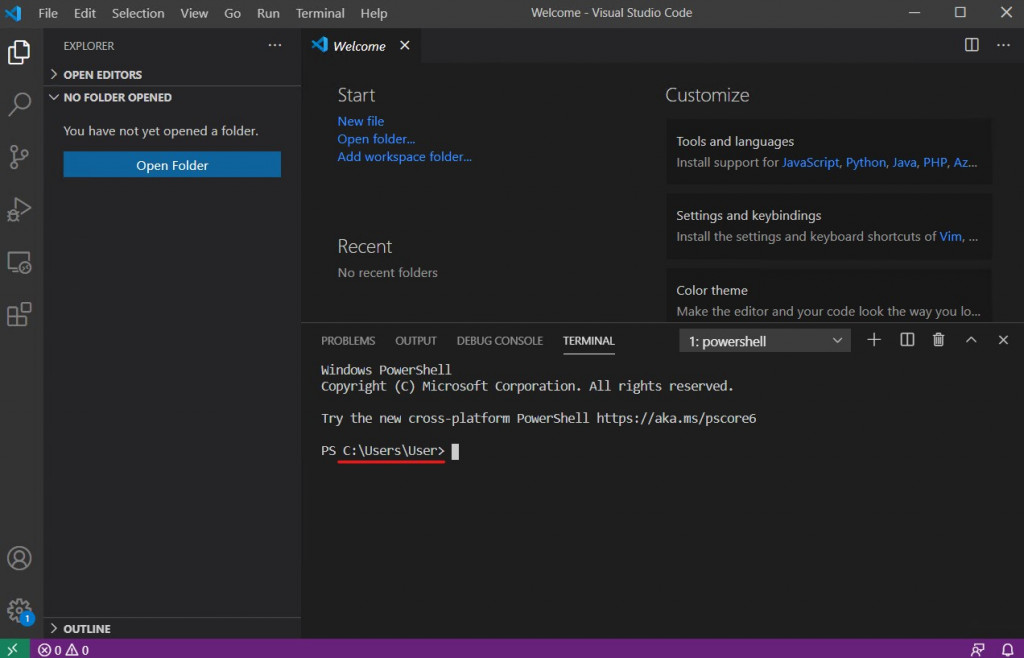
Task: Open the notifications bell icon
Action: (1008, 650)
